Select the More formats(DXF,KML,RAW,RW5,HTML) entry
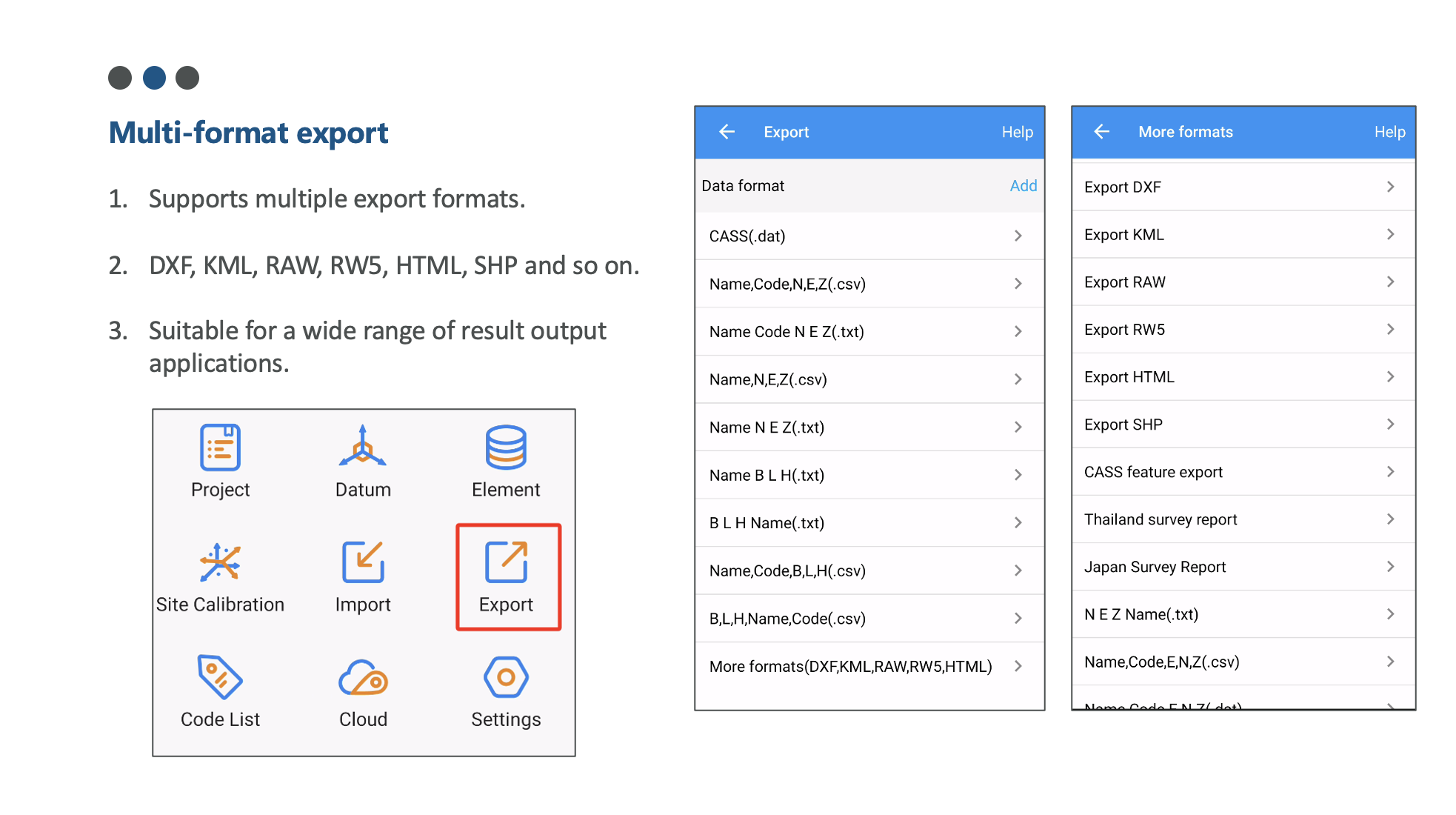The image size is (1456, 815). pos(850,666)
